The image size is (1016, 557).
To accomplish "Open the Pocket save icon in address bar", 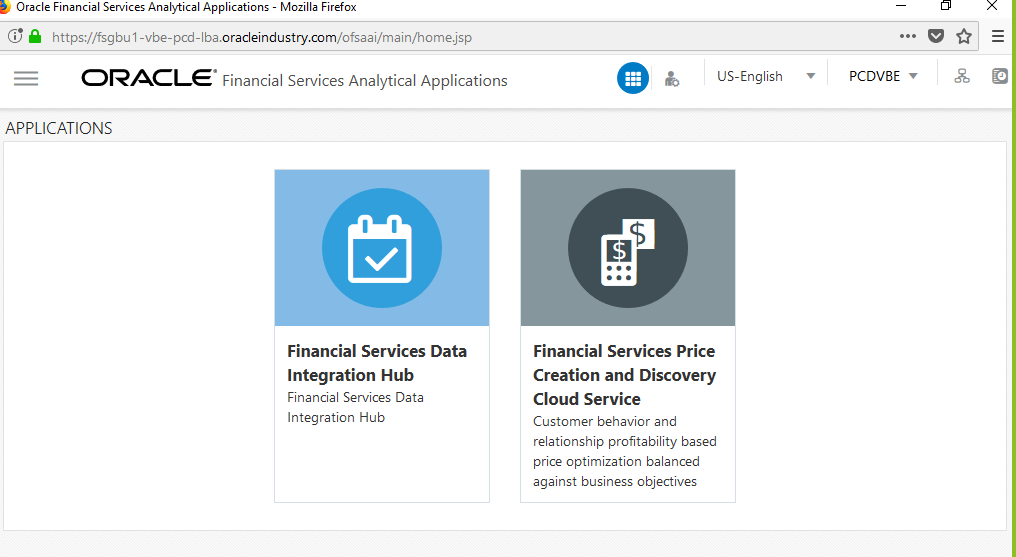I will pyautogui.click(x=936, y=36).
